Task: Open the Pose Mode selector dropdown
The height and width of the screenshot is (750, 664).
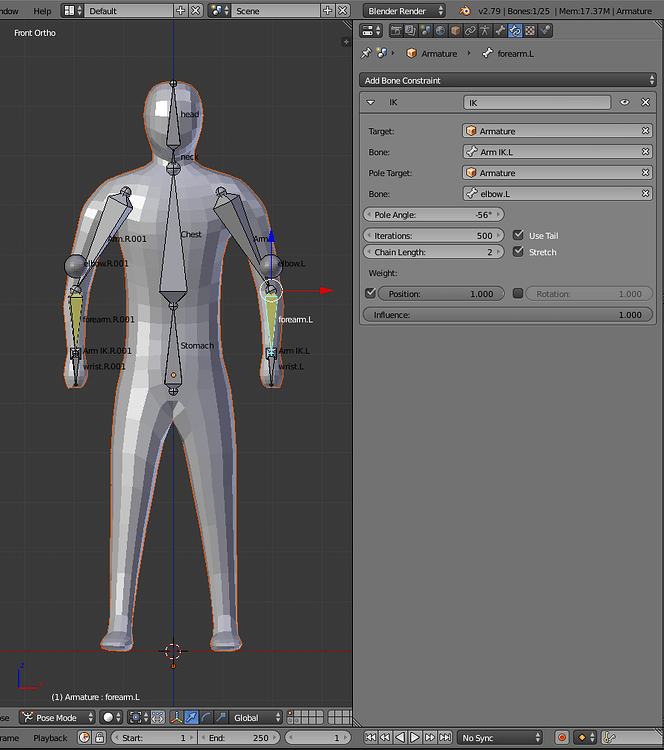Action: [57, 717]
